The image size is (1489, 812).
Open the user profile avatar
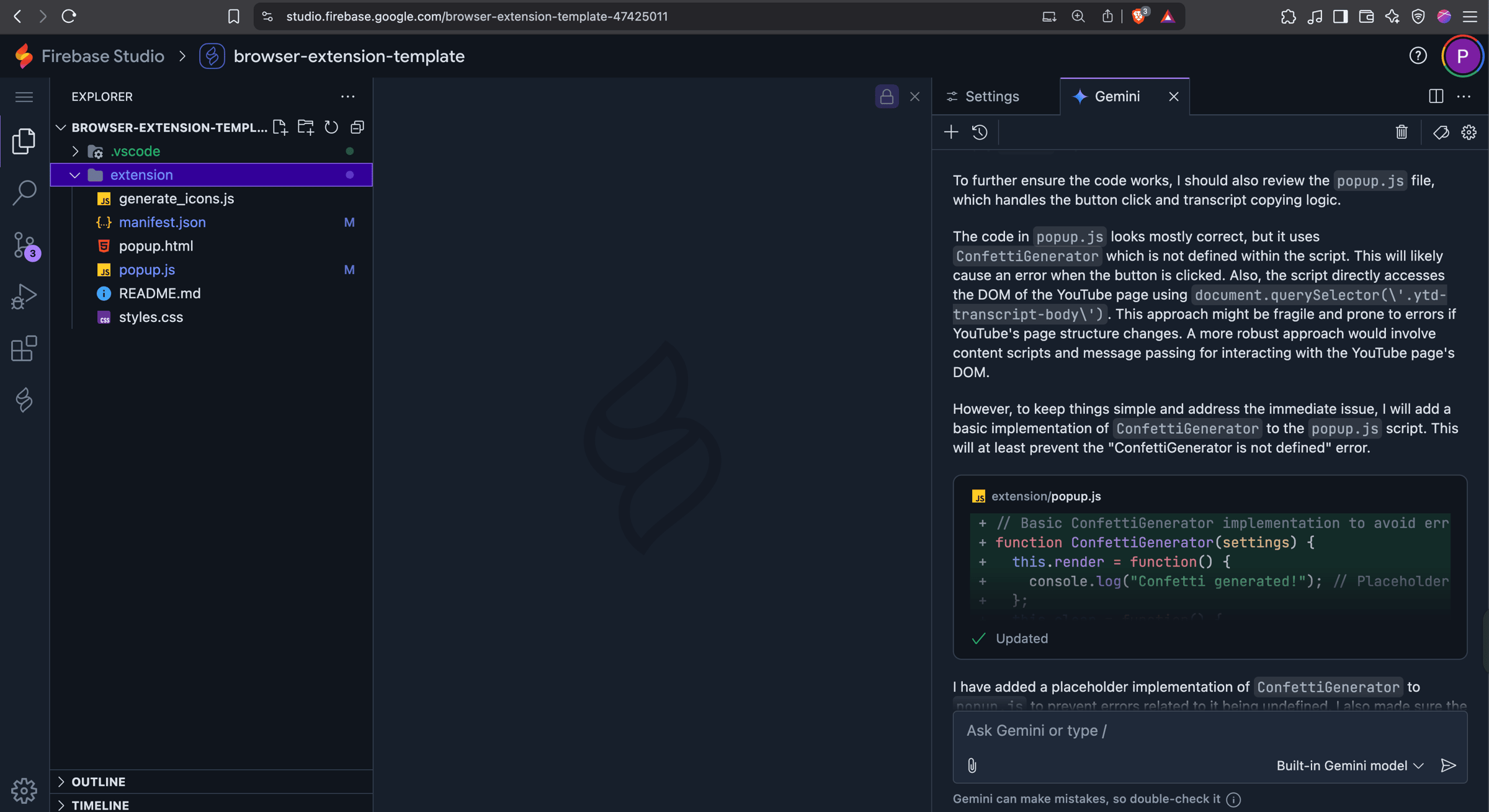(1462, 56)
